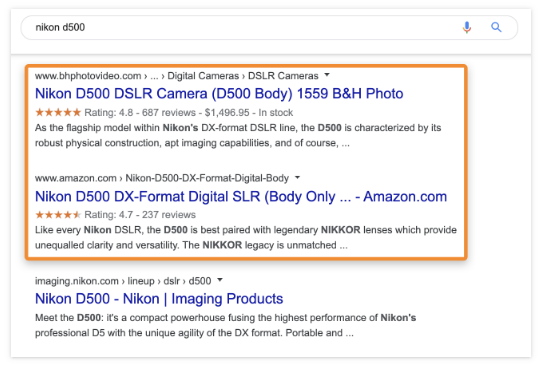Focus the search box containing nikon d500
The width and height of the screenshot is (547, 365).
tap(269, 27)
